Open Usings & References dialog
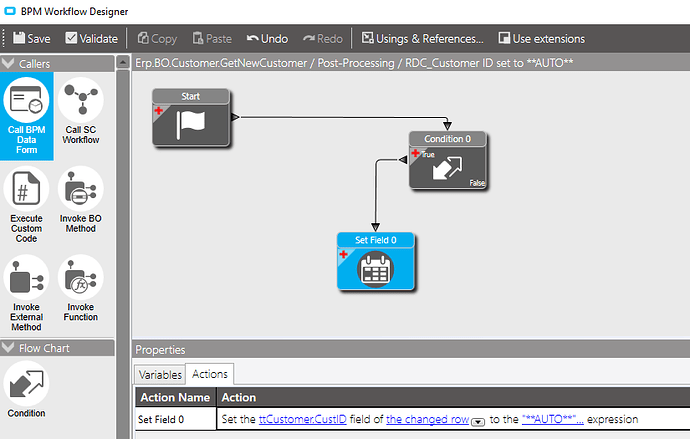This screenshot has height=439, width=690. point(422,38)
